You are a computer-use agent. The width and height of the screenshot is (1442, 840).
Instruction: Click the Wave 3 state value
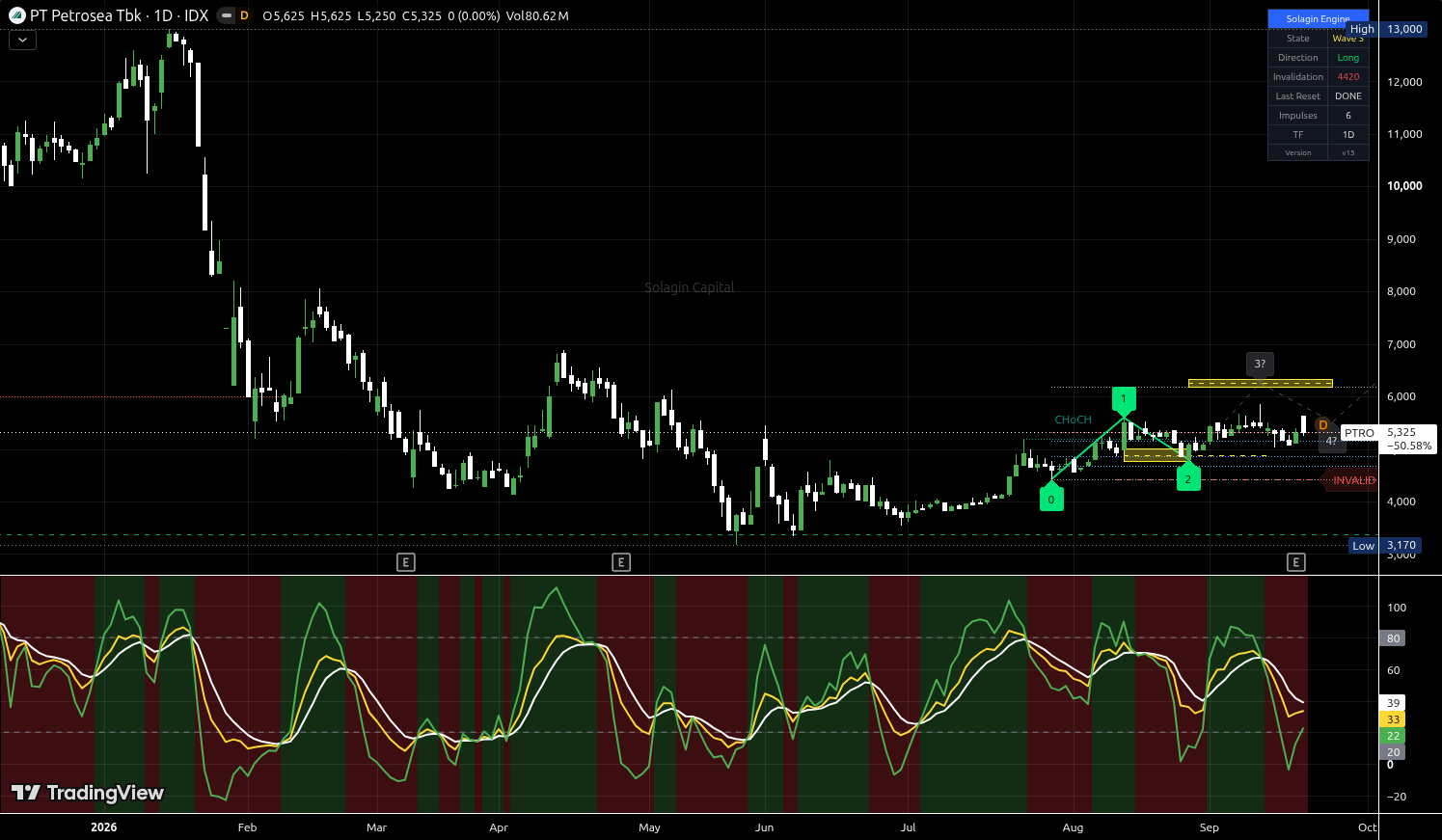click(1348, 38)
